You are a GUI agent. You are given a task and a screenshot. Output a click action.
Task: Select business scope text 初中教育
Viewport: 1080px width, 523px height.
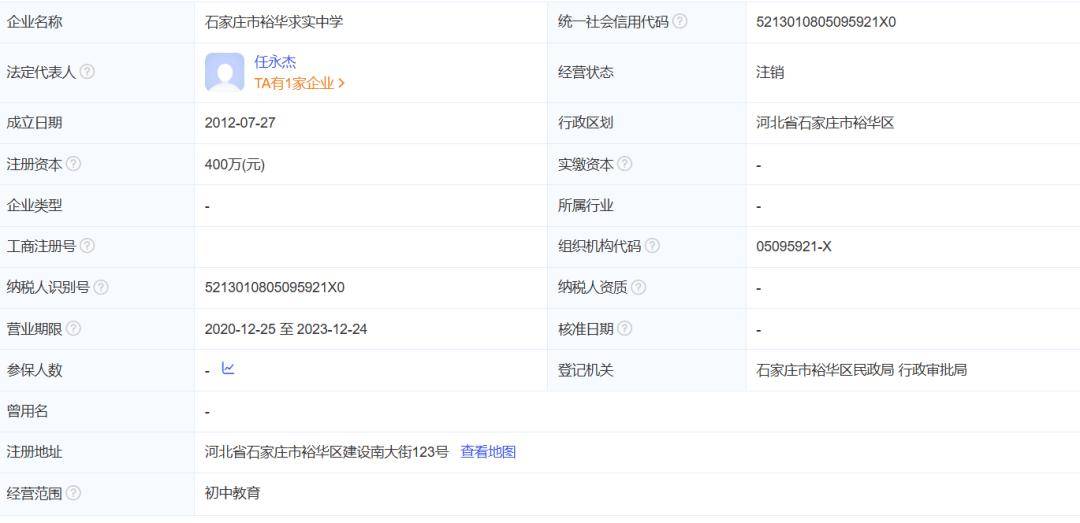pyautogui.click(x=233, y=493)
